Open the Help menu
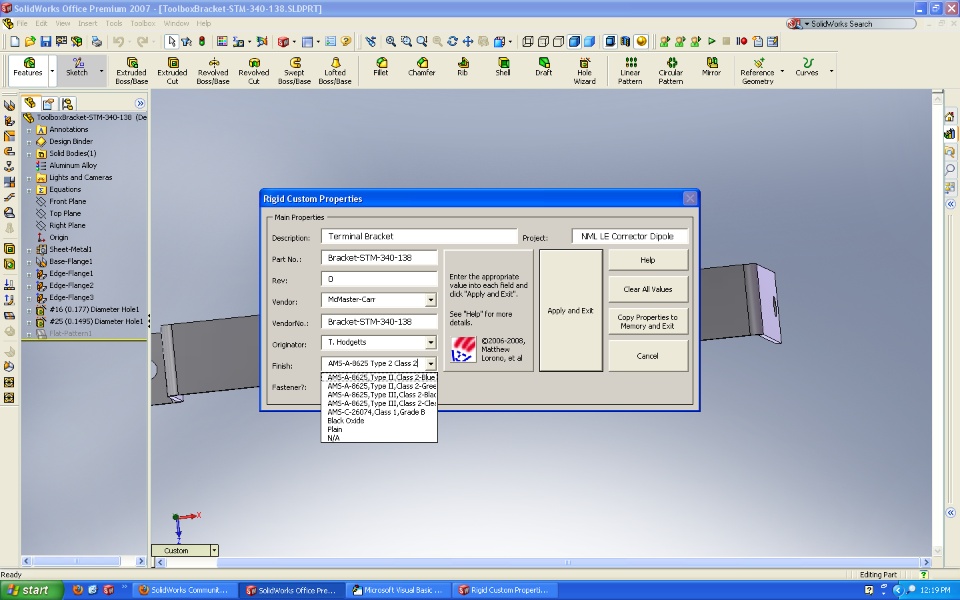Viewport: 960px width, 600px height. (204, 23)
